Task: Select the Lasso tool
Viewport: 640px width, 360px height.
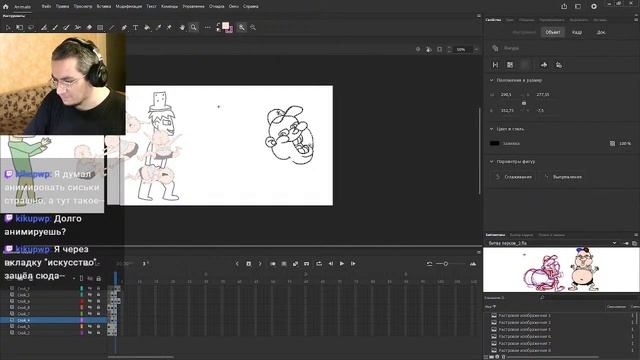Action: (x=31, y=27)
